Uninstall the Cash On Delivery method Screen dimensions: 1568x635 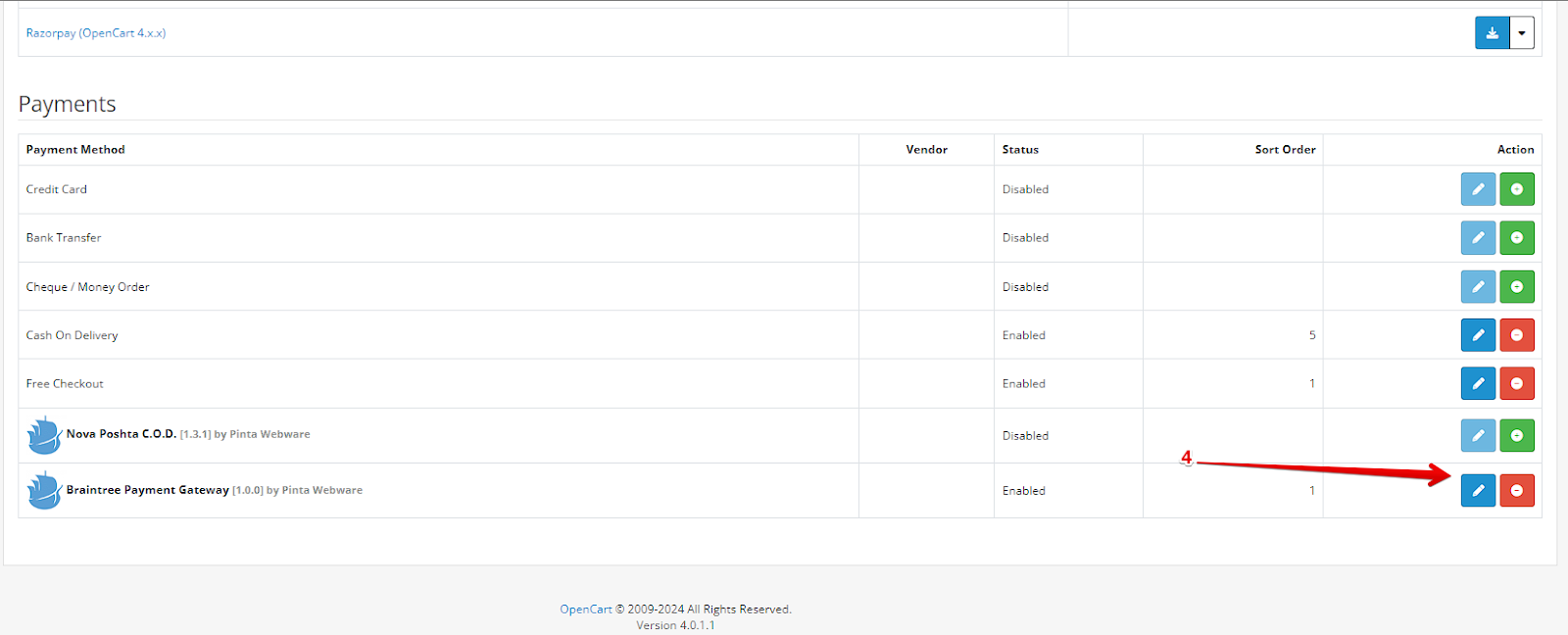(1517, 335)
